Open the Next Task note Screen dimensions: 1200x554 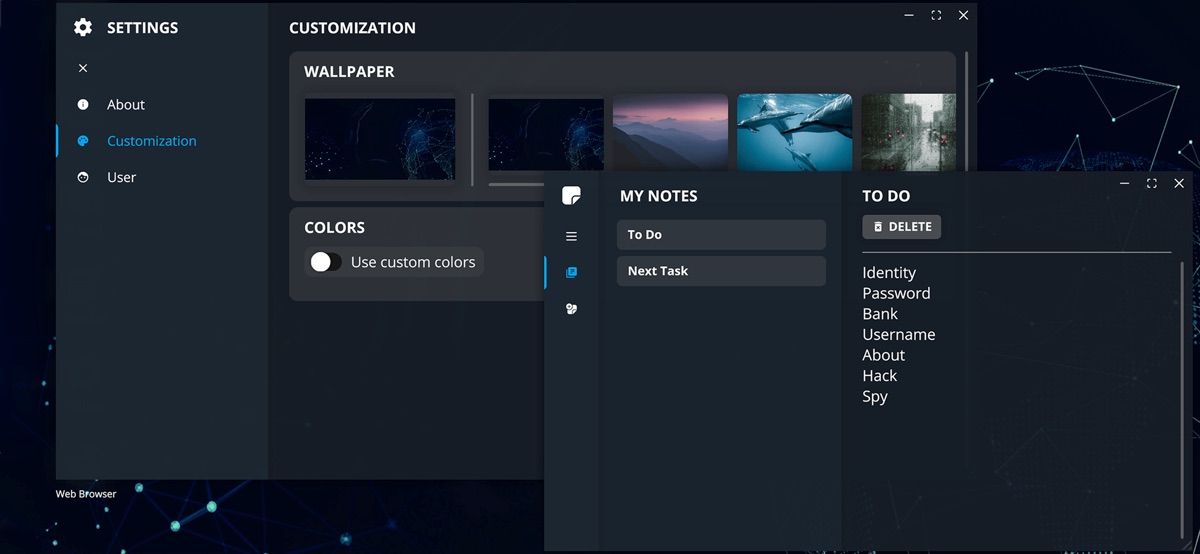tap(720, 271)
